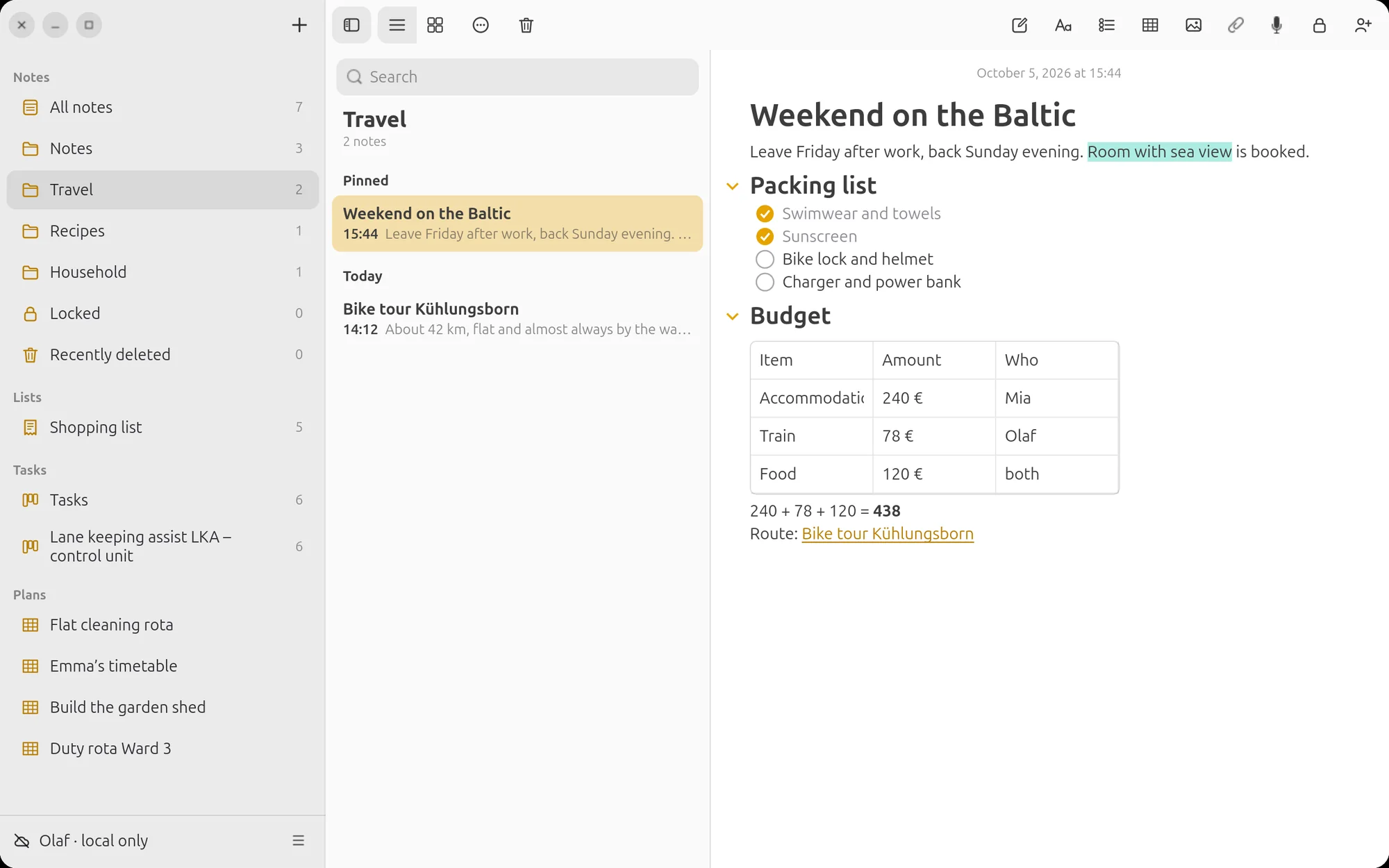Open Duty rota Ward 3 plan
This screenshot has height=868, width=1389.
pyautogui.click(x=163, y=748)
